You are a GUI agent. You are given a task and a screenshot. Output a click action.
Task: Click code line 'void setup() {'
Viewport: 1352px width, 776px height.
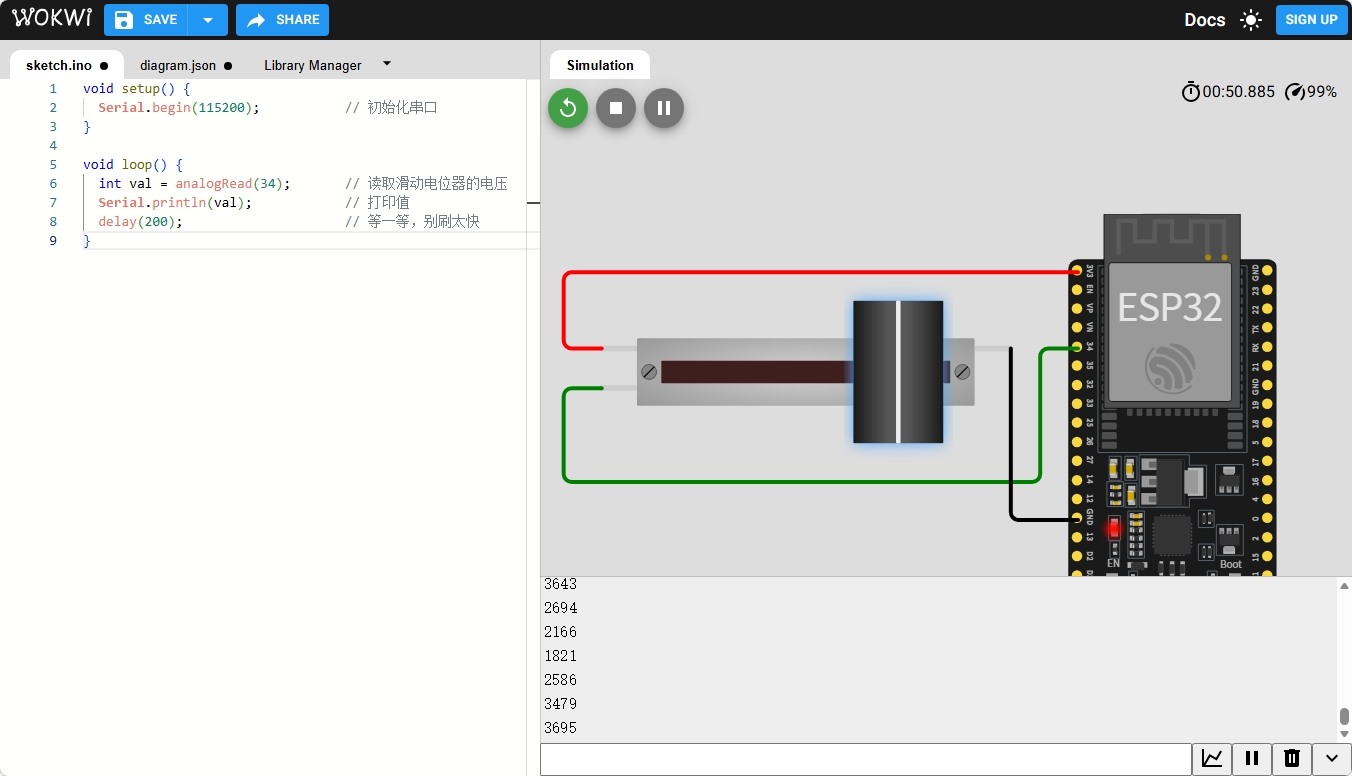(x=137, y=89)
